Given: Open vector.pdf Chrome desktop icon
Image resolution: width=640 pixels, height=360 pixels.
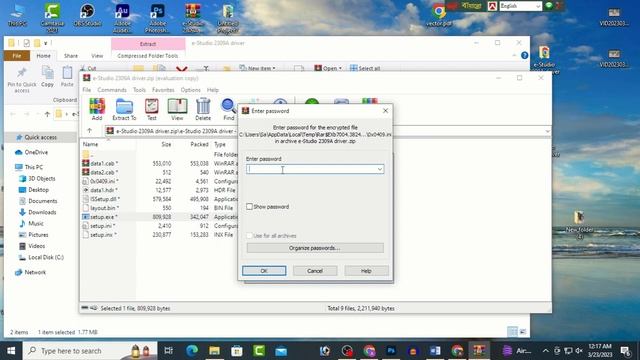Looking at the screenshot, I should pyautogui.click(x=439, y=16).
